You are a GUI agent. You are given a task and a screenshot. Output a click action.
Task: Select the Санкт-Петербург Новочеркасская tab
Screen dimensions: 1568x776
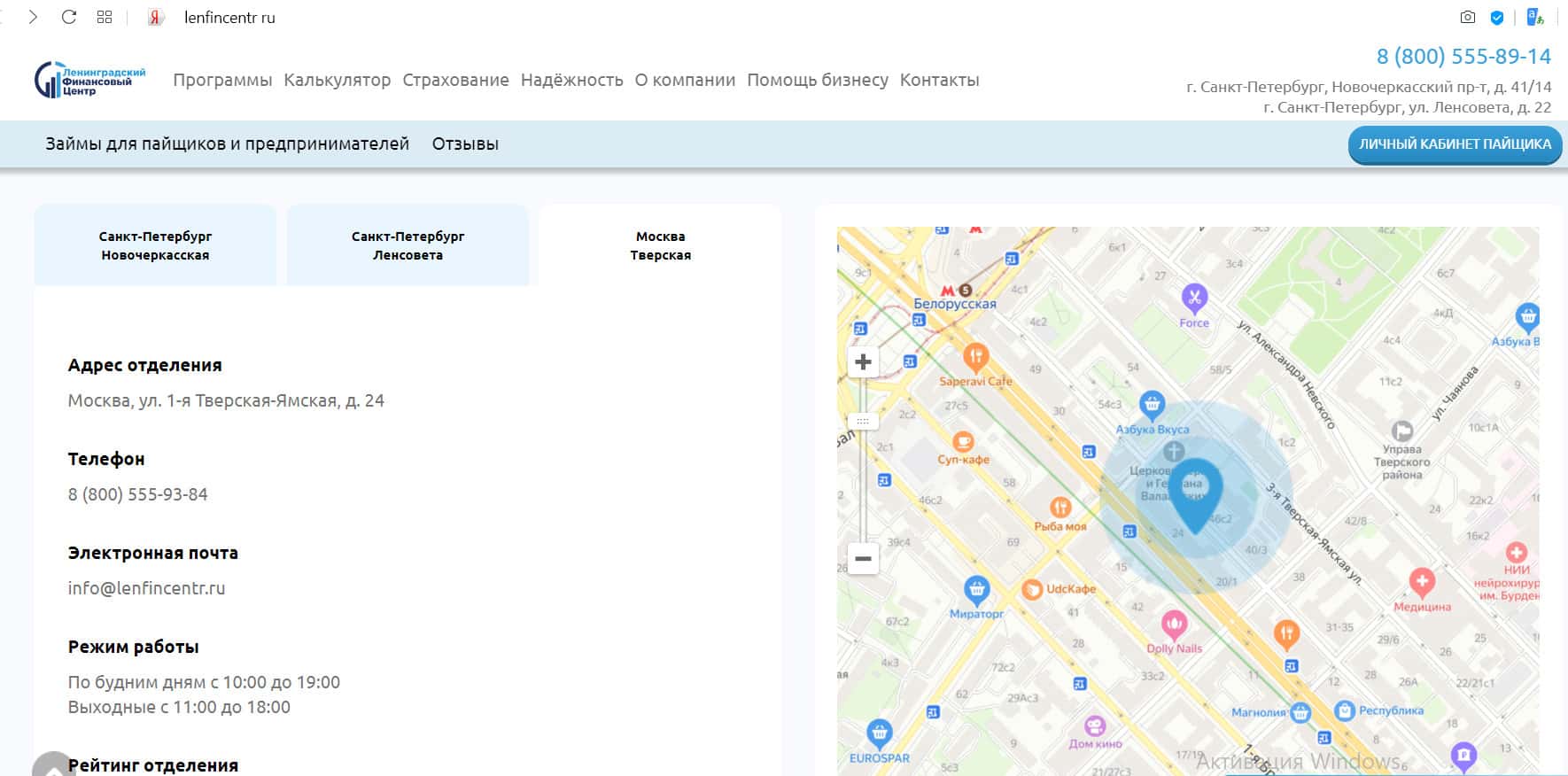pyautogui.click(x=155, y=245)
